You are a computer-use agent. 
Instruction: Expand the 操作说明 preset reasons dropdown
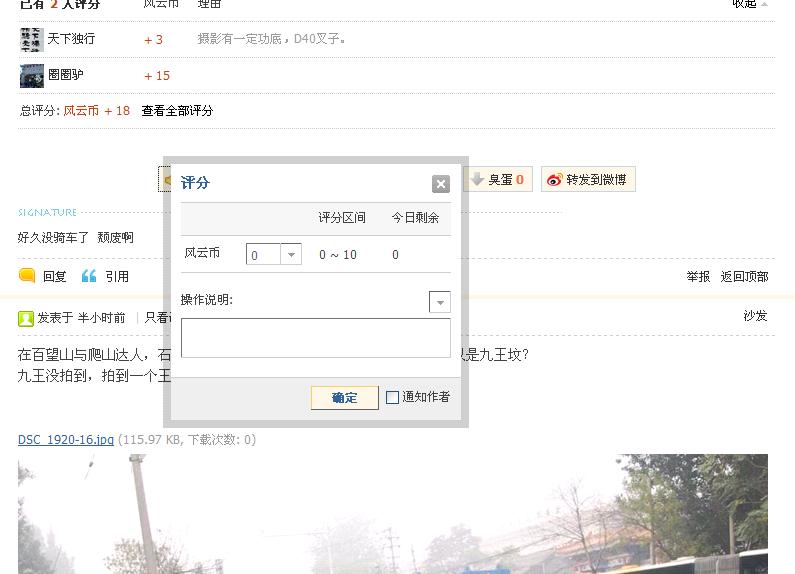pos(440,302)
